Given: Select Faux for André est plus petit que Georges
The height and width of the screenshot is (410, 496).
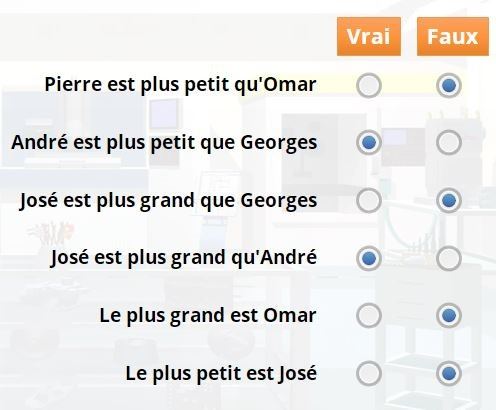Looking at the screenshot, I should point(449,143).
